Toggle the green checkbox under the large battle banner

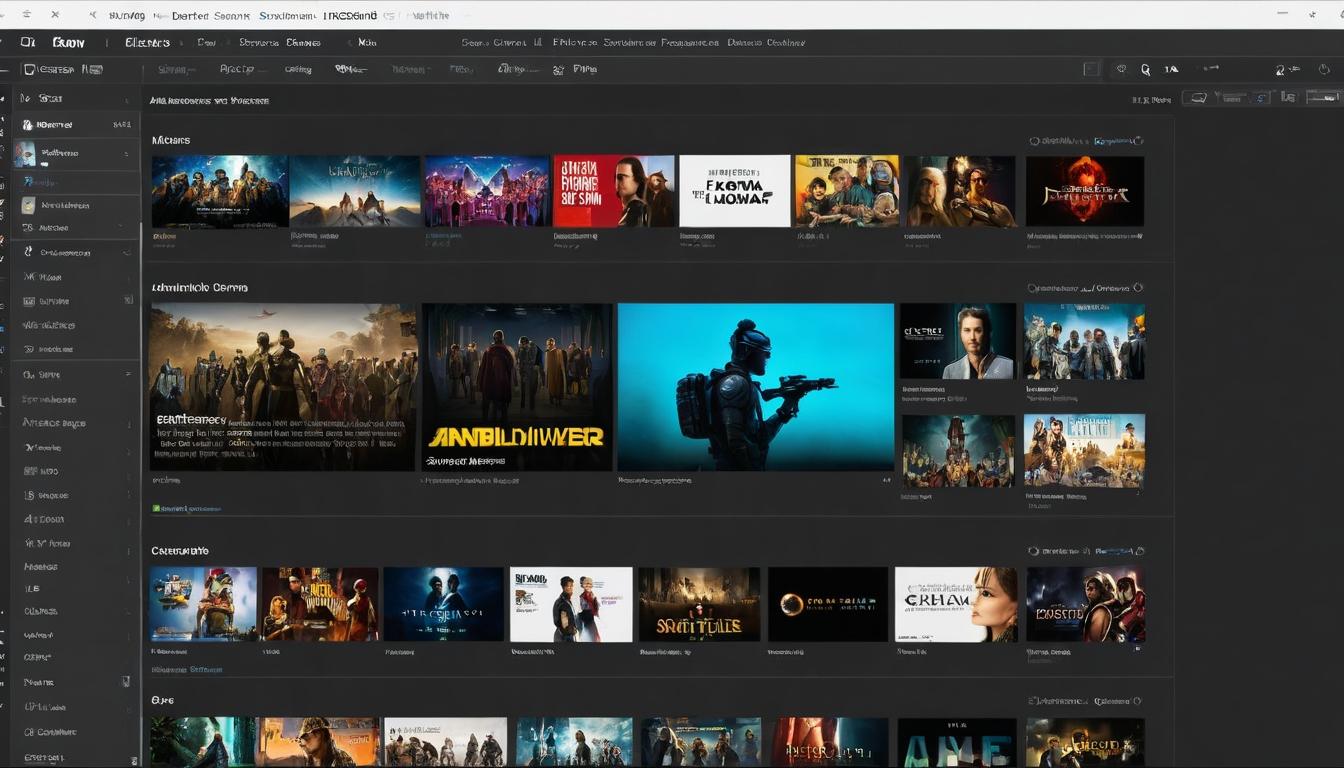coord(156,508)
